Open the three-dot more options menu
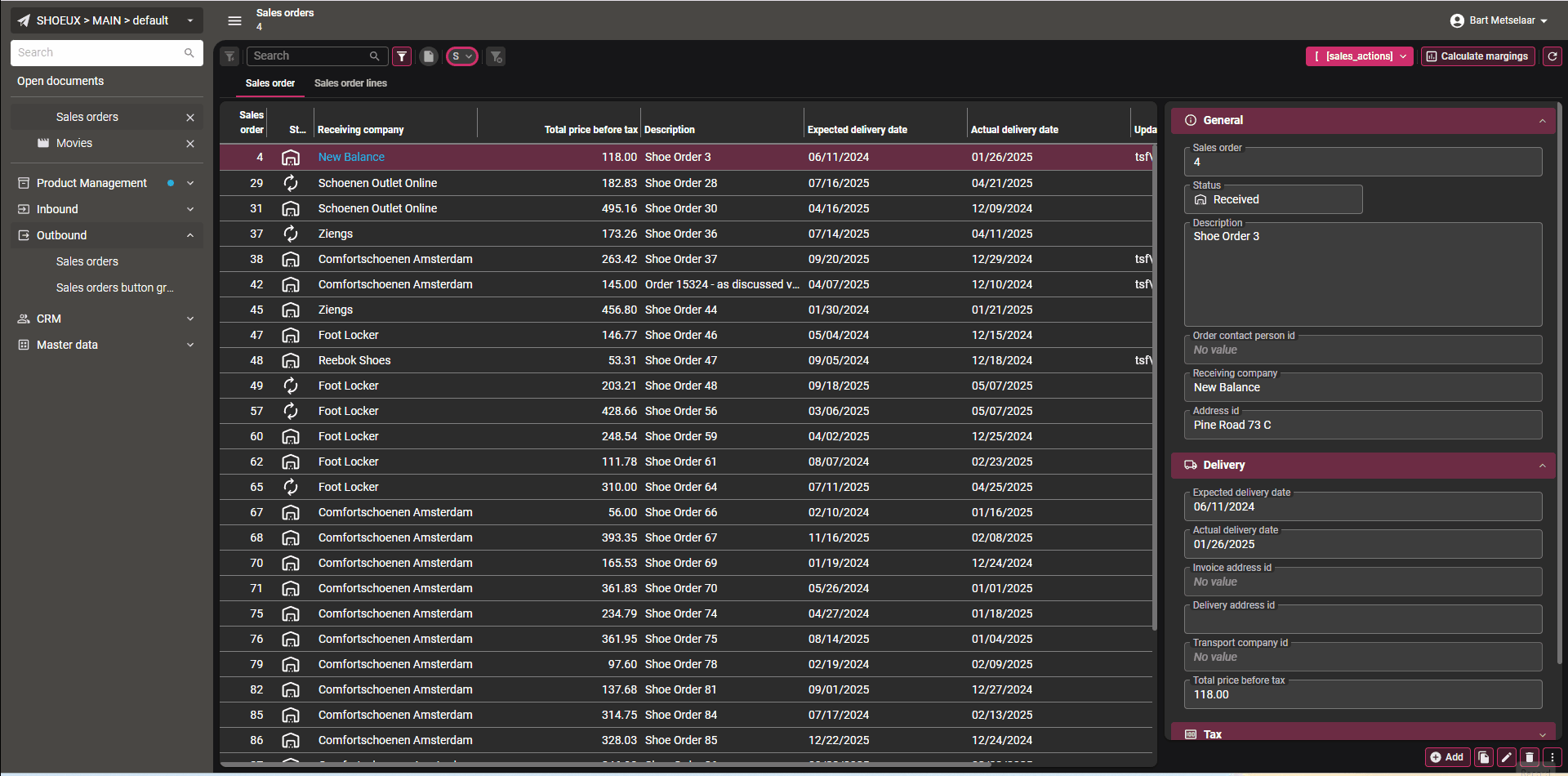The width and height of the screenshot is (1568, 776). point(1552,757)
